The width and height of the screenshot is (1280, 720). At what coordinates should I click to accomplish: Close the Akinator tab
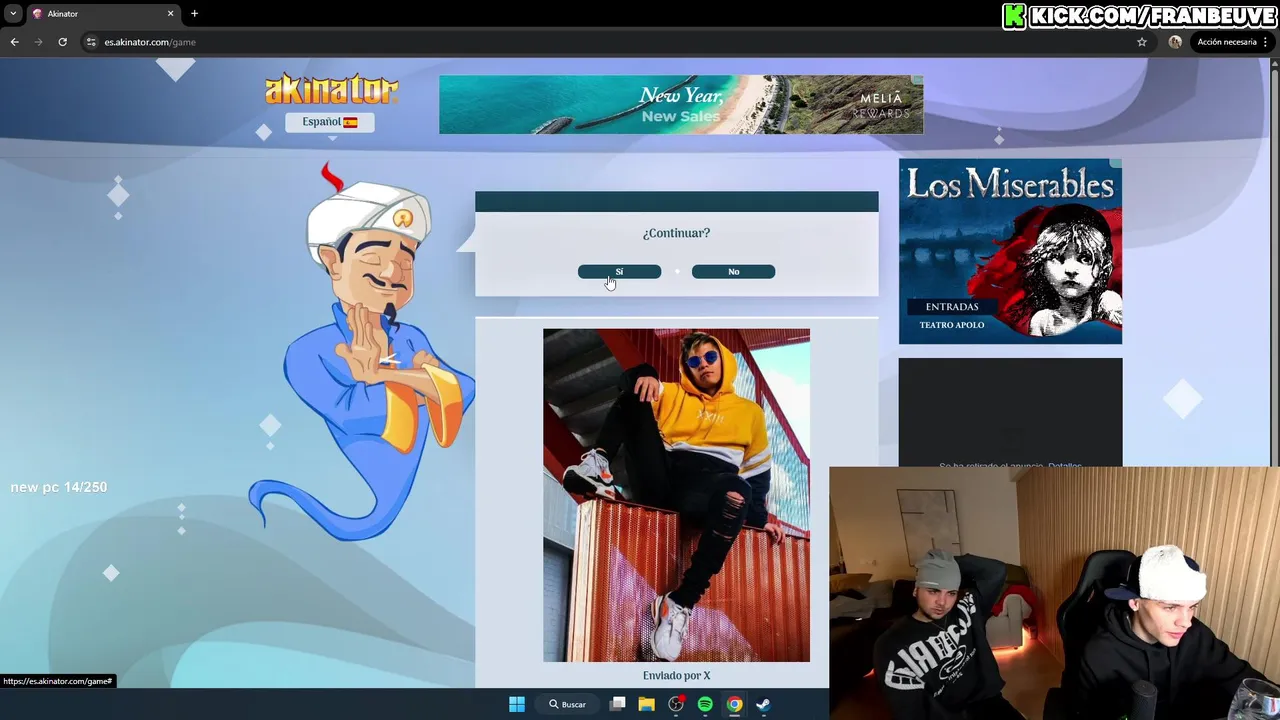tap(170, 14)
